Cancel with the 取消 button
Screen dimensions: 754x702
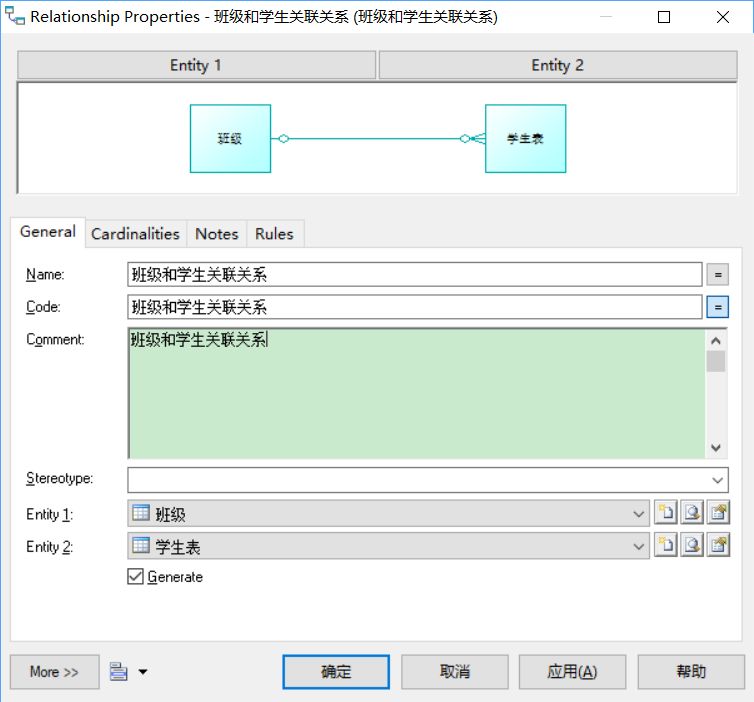tap(454, 672)
